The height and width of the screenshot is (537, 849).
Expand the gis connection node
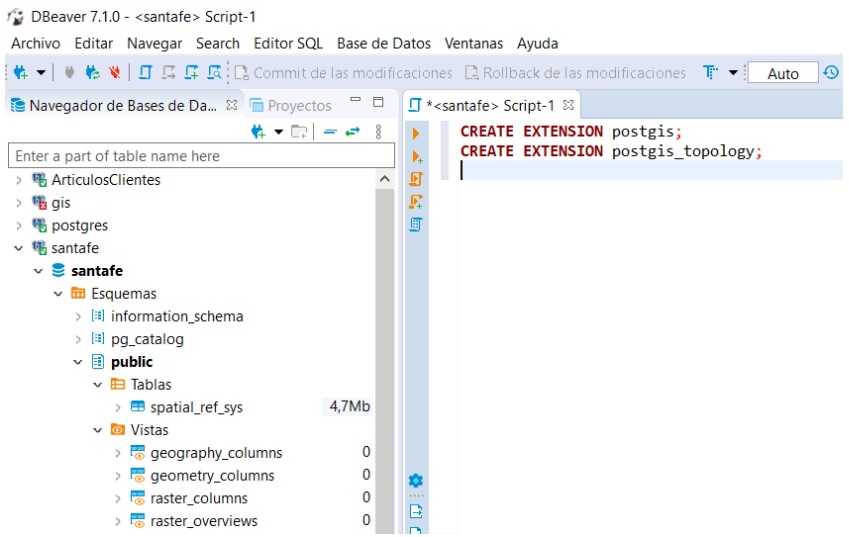point(18,202)
